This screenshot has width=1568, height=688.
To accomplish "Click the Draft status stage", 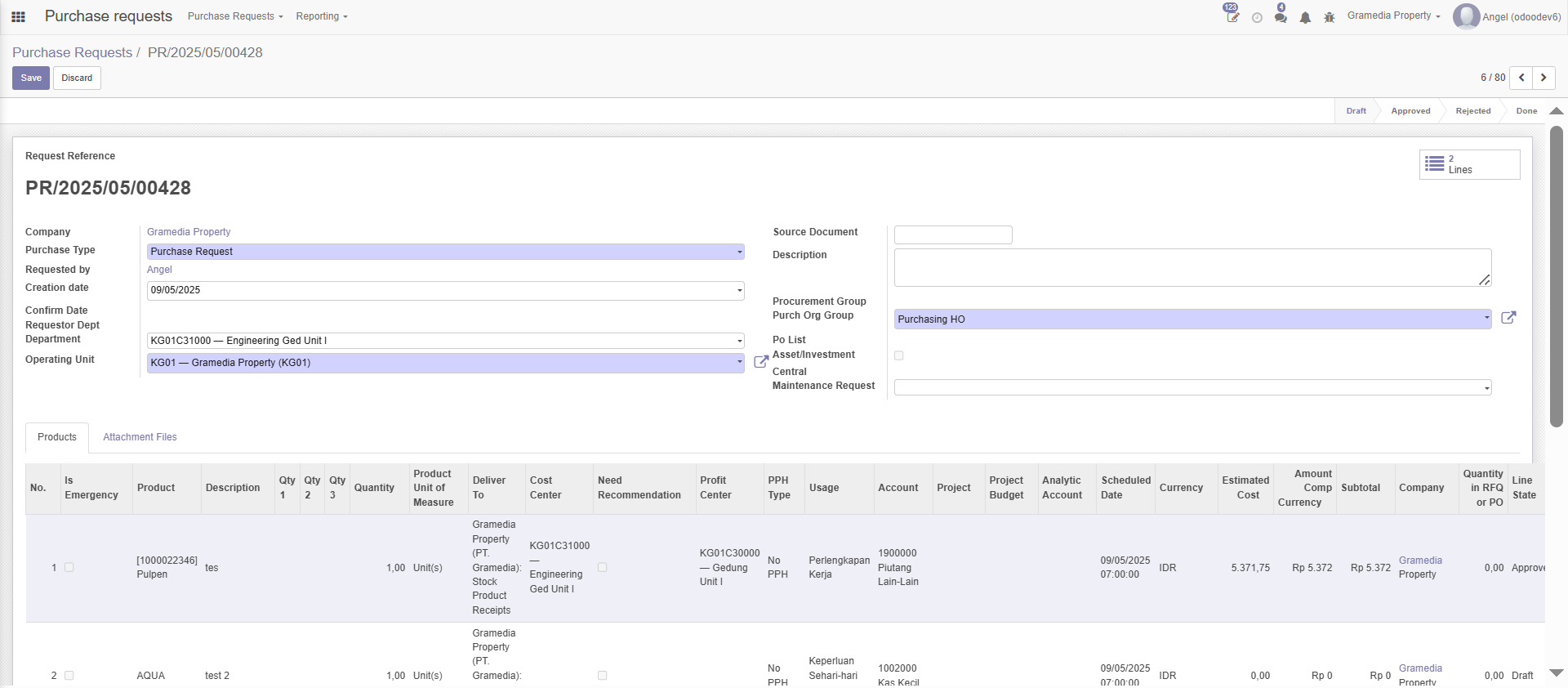I will [1356, 111].
